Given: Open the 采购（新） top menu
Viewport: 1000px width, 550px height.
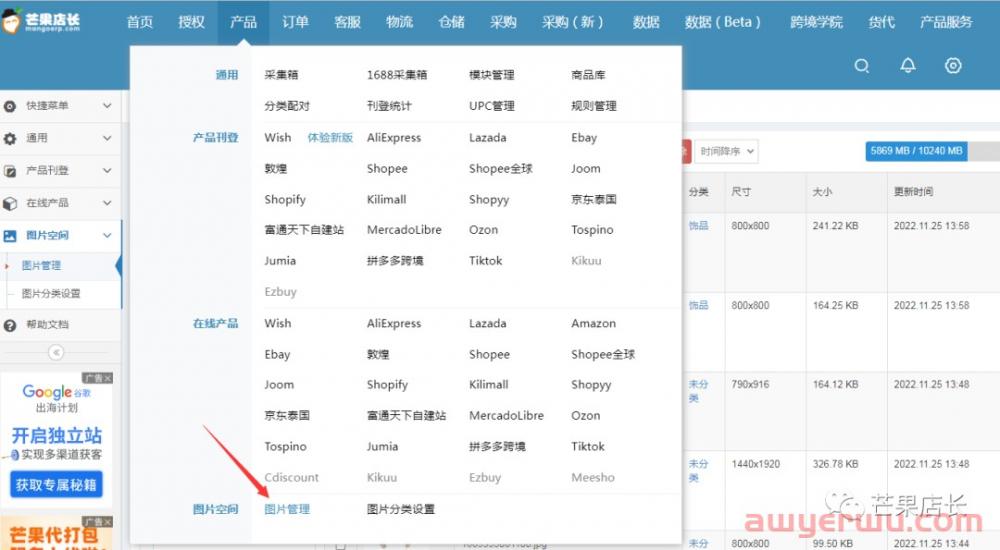Looking at the screenshot, I should (573, 22).
